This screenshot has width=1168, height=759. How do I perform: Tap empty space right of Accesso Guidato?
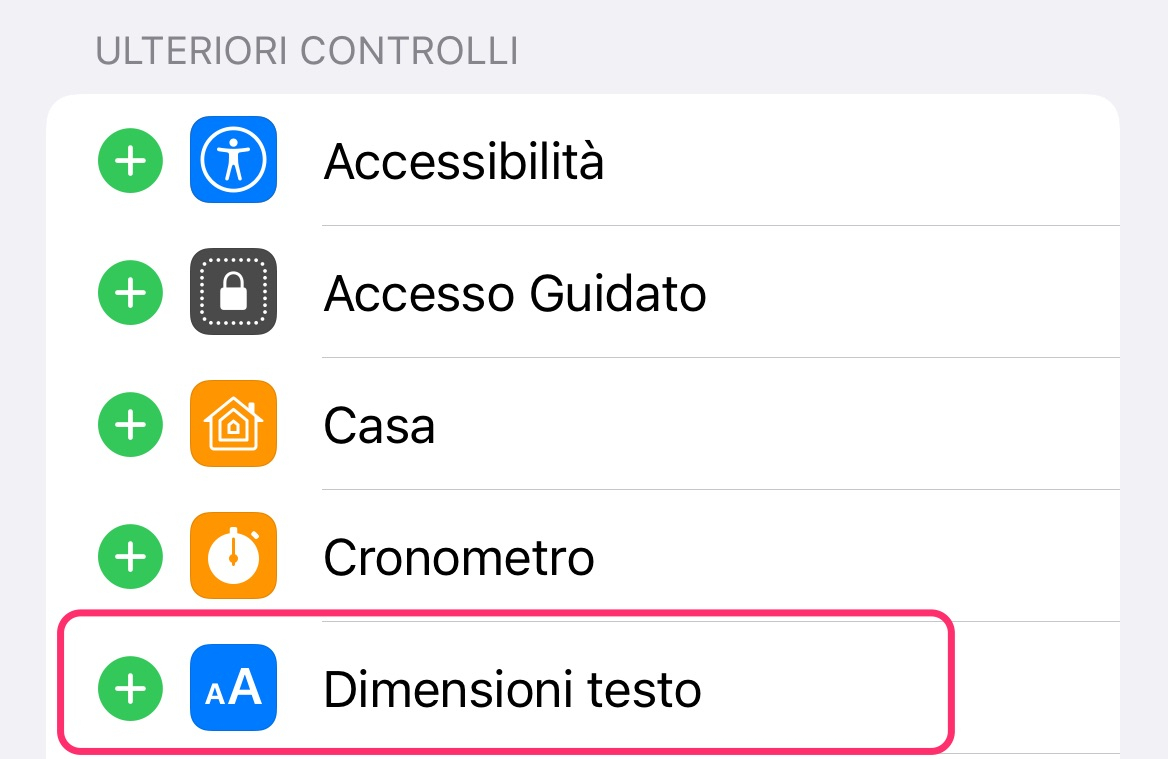[x=910, y=293]
